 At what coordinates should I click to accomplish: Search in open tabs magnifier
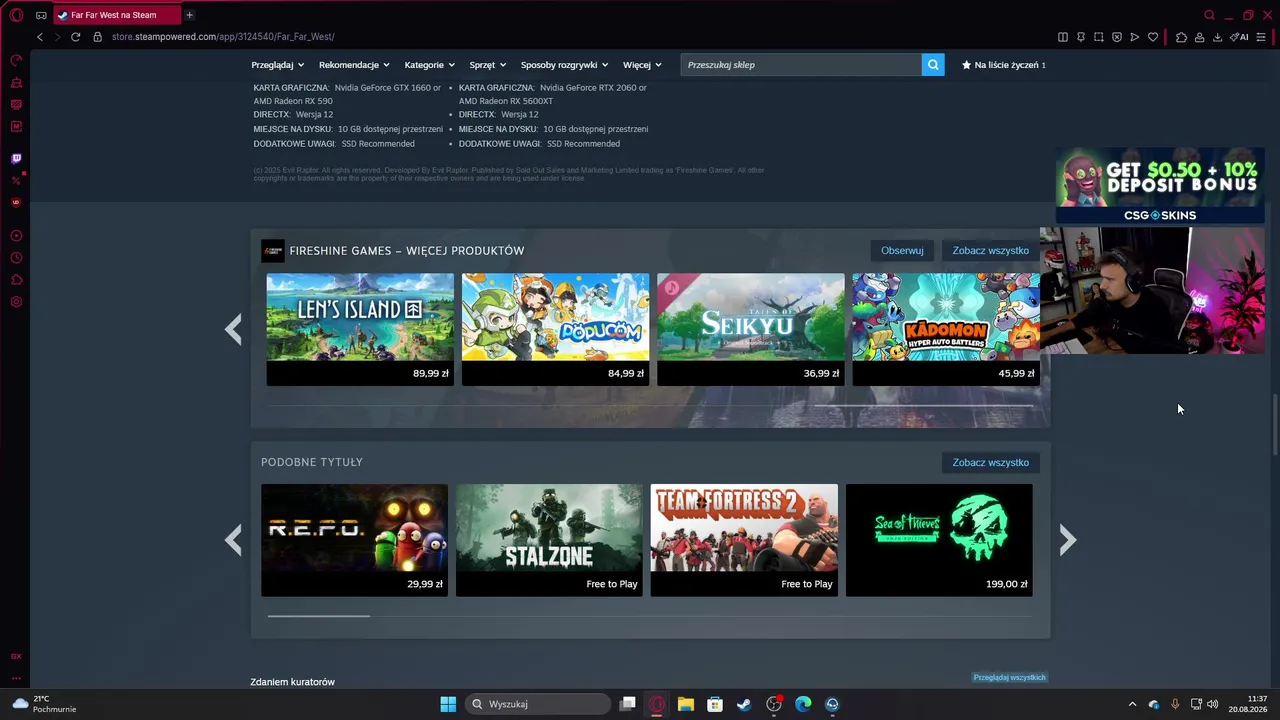pos(1209,15)
